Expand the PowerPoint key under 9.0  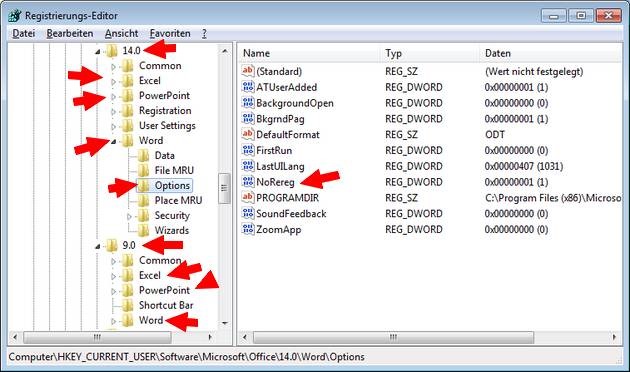click(113, 291)
